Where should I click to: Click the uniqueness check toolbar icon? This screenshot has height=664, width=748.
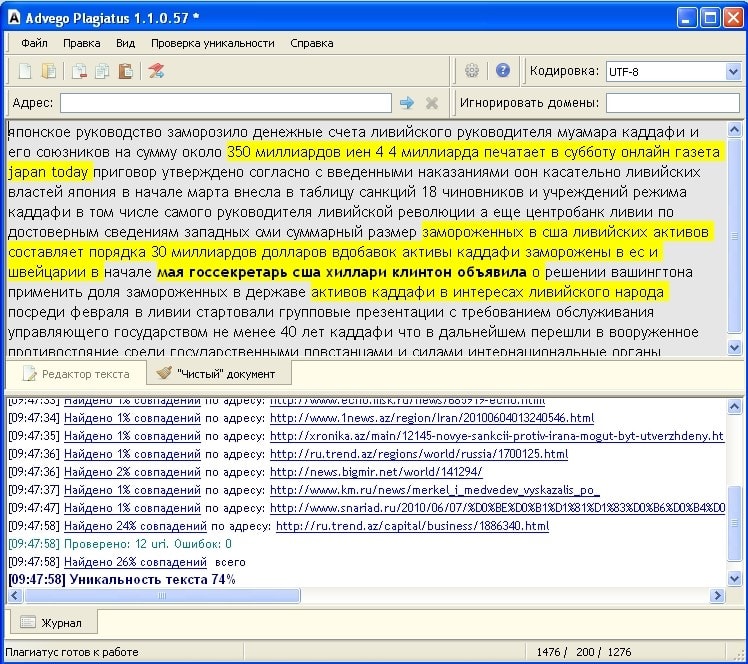(x=156, y=71)
